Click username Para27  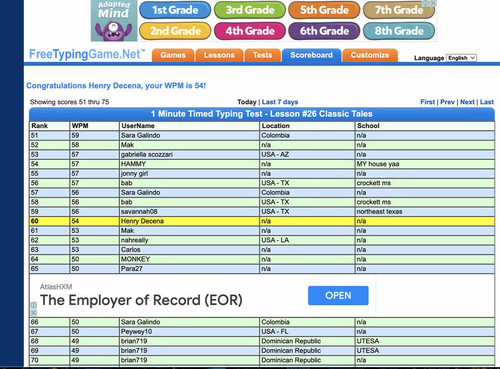click(132, 269)
